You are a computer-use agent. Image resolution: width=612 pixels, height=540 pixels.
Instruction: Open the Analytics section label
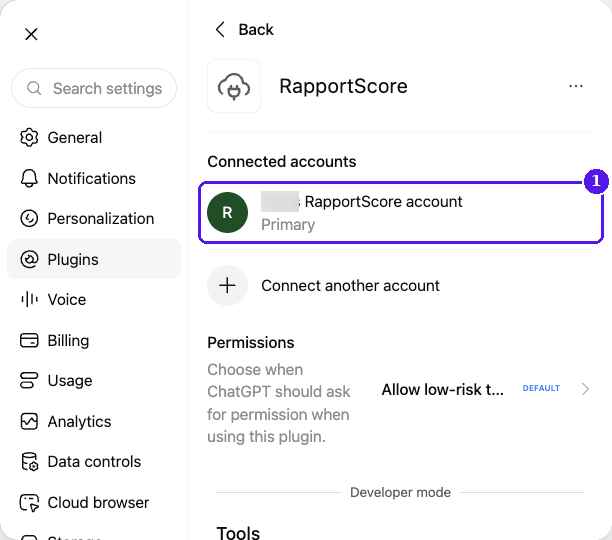click(x=79, y=422)
